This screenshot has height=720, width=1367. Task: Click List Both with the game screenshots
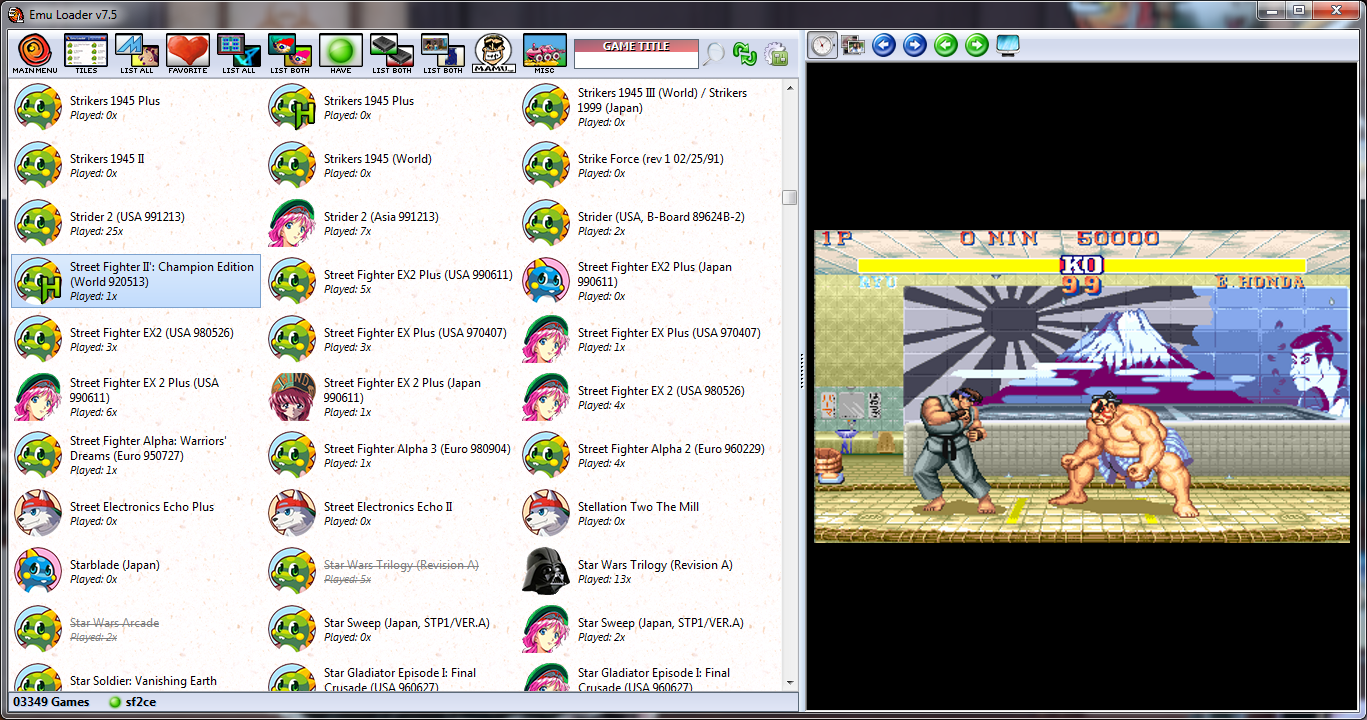pyautogui.click(x=442, y=54)
